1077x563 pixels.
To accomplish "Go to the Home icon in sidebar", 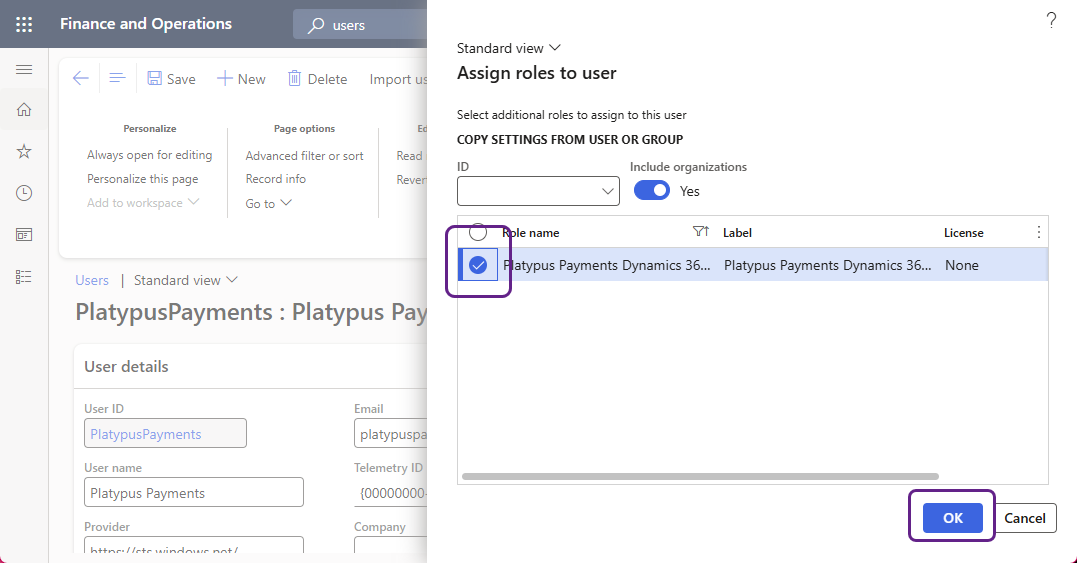I will click(x=24, y=110).
